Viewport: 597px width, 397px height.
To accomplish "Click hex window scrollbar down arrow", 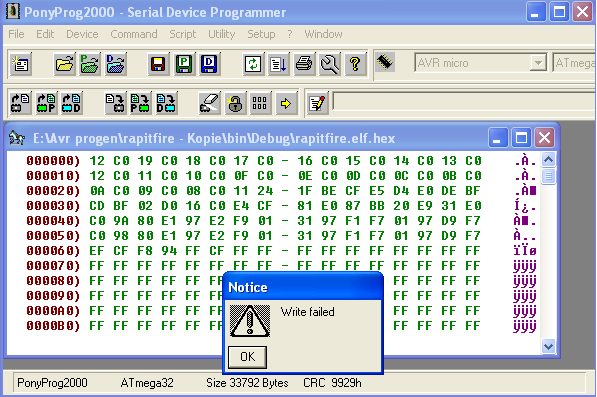I will tap(548, 346).
